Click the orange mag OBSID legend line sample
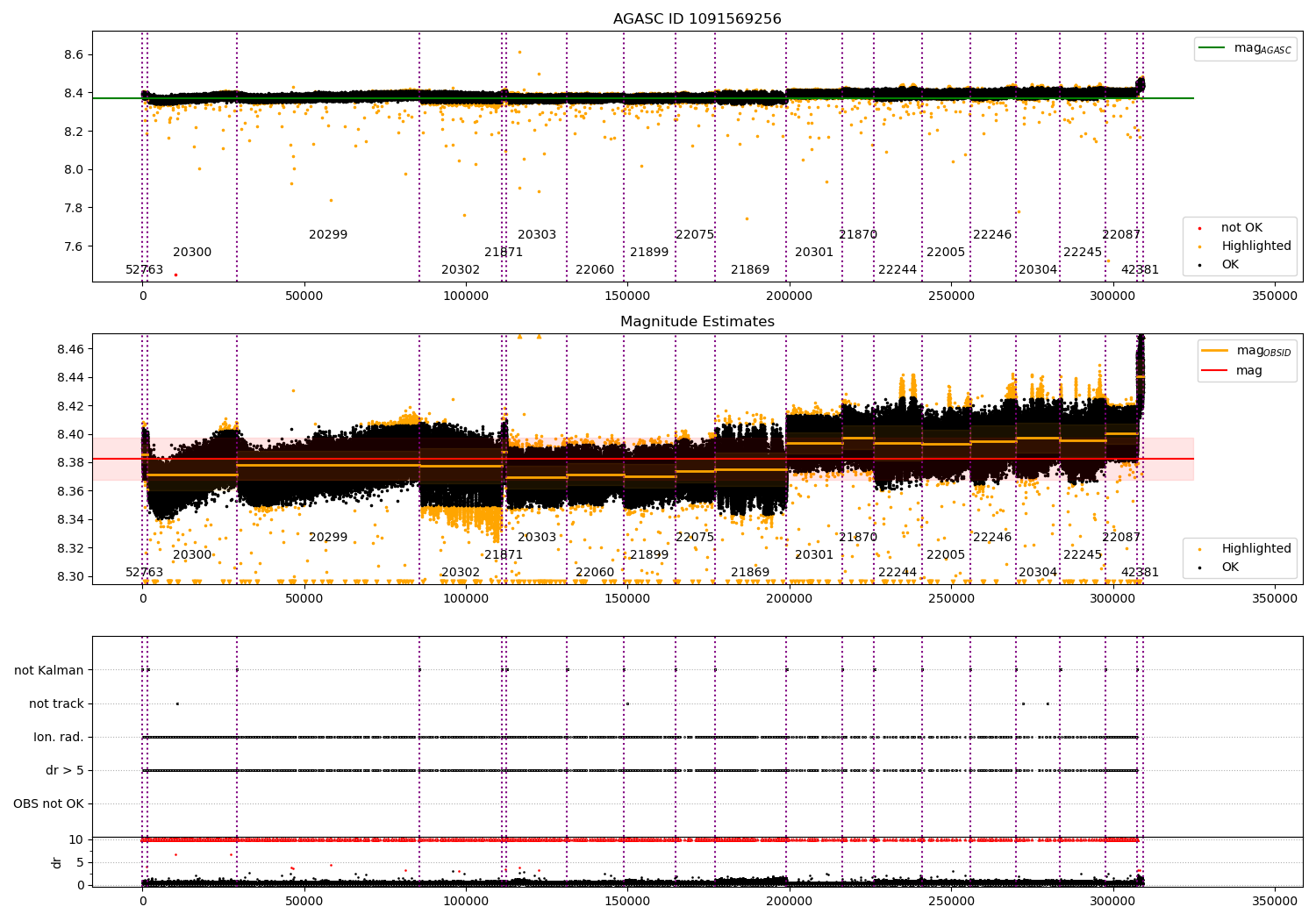This screenshot has height=921, width=1316. tap(1215, 351)
